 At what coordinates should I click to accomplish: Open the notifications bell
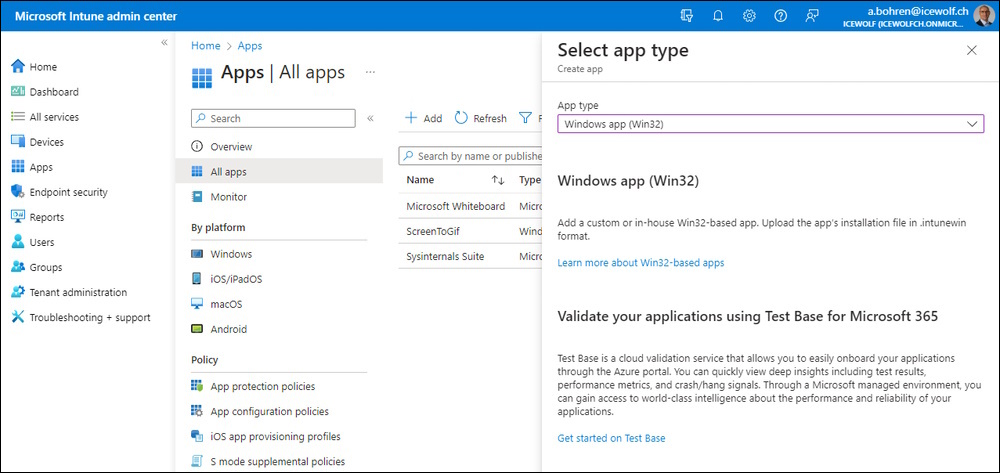[718, 16]
